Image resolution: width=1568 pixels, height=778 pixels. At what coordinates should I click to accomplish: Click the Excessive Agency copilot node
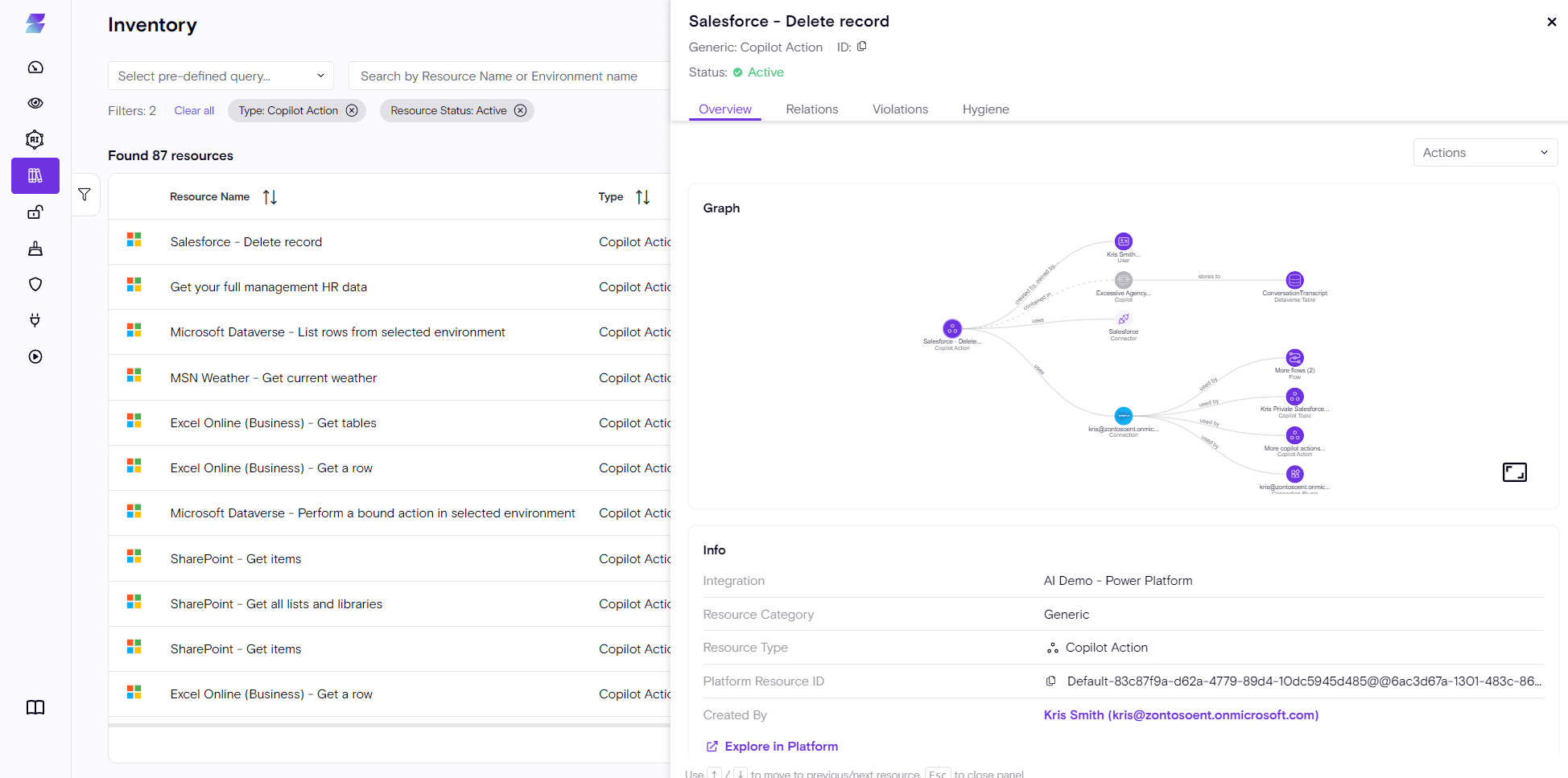click(1124, 280)
